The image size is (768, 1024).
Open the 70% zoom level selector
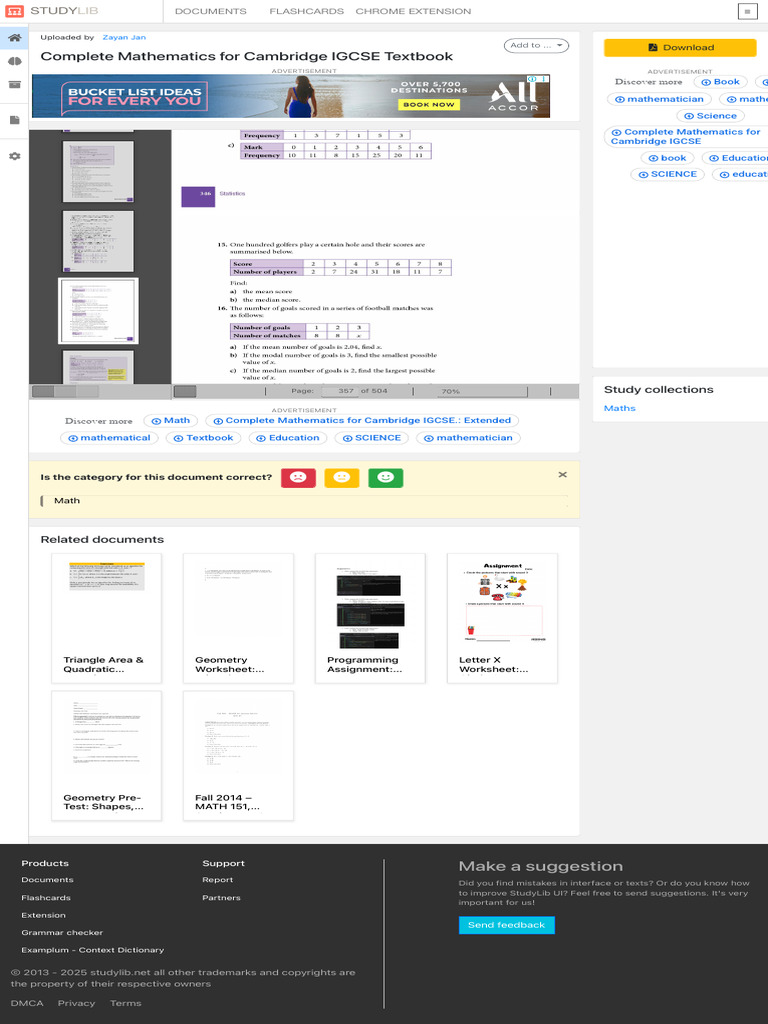tap(482, 391)
